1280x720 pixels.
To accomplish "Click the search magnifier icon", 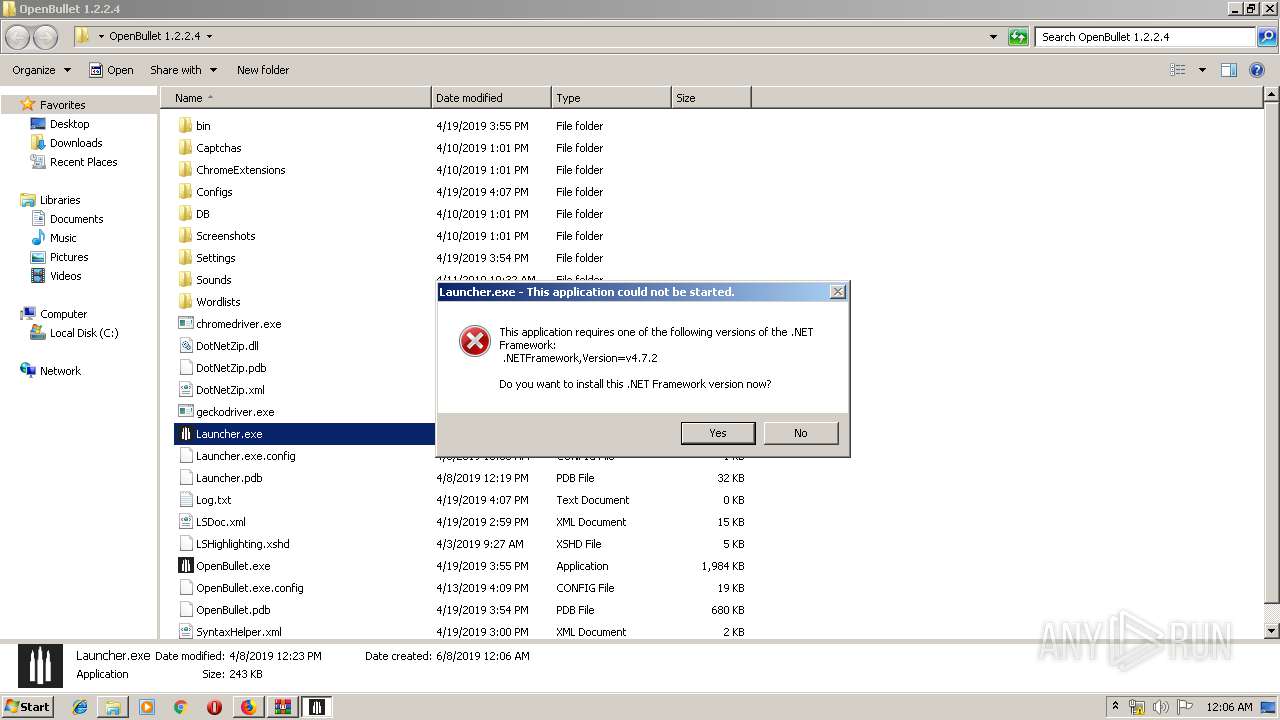I will coord(1266,37).
